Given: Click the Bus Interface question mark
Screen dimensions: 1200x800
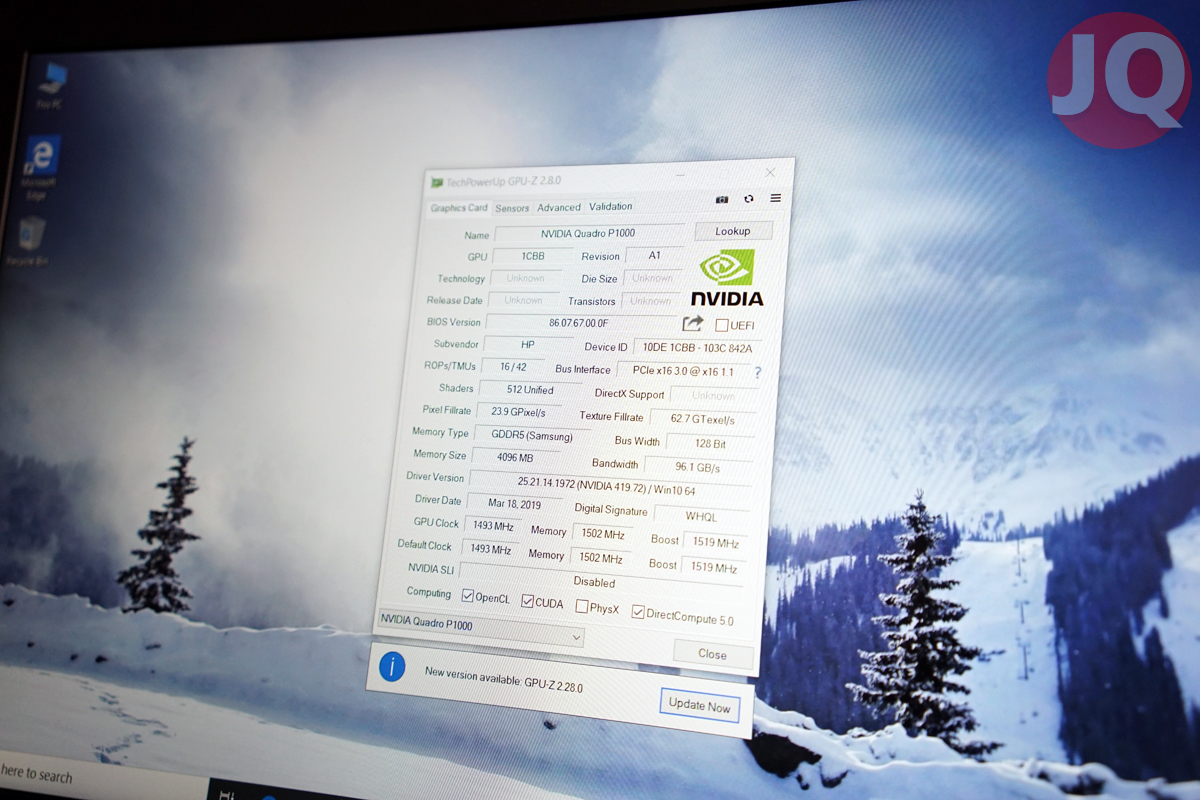Looking at the screenshot, I should pos(757,373).
